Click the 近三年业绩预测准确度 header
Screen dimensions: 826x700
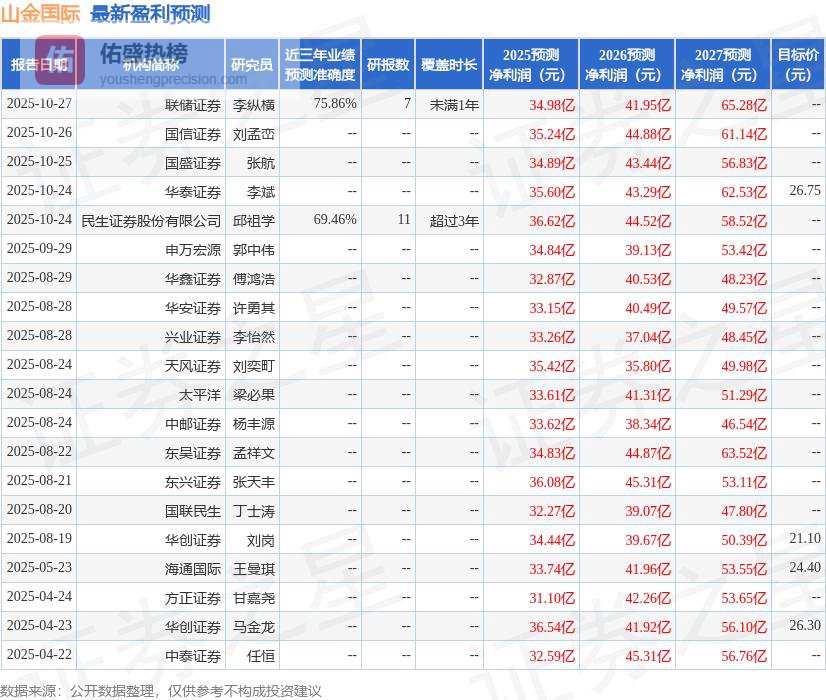[321, 63]
